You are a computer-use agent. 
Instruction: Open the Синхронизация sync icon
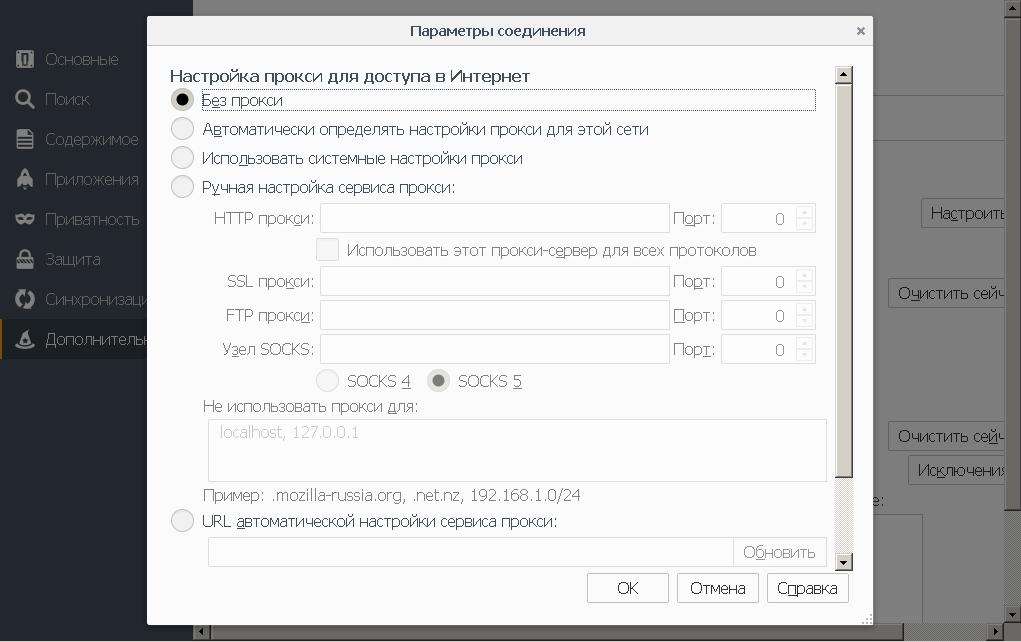tap(25, 299)
